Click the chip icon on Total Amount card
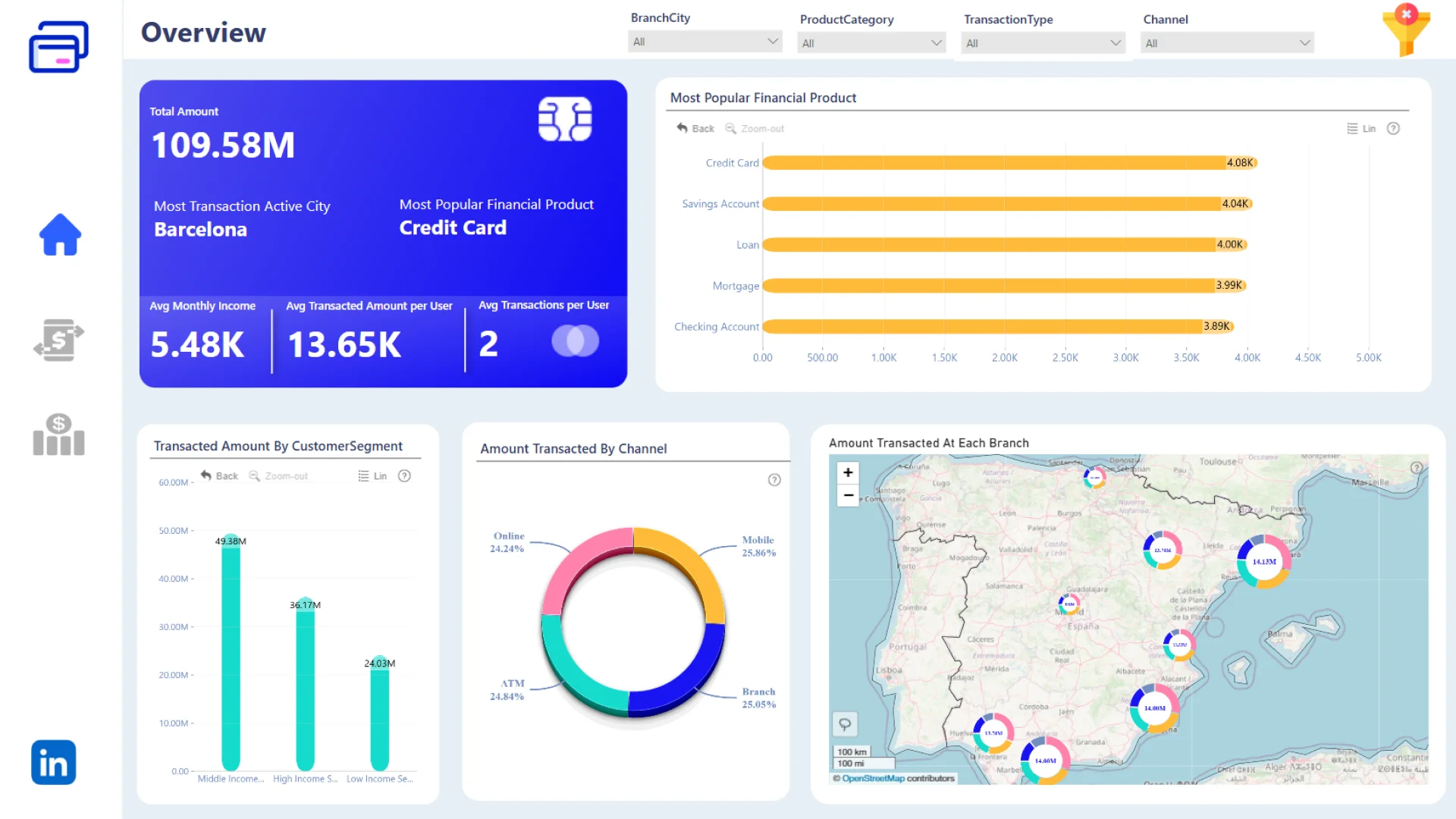1456x819 pixels. click(565, 119)
